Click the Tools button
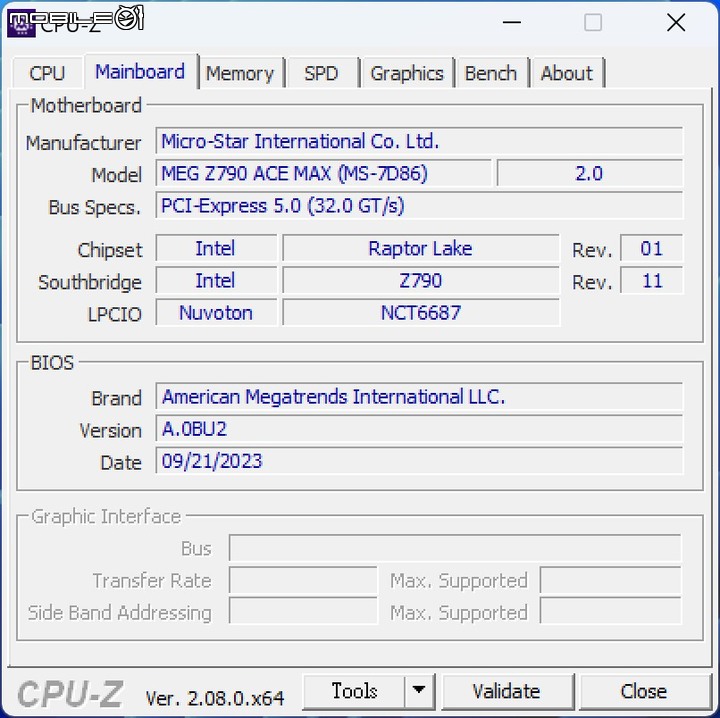 click(354, 691)
